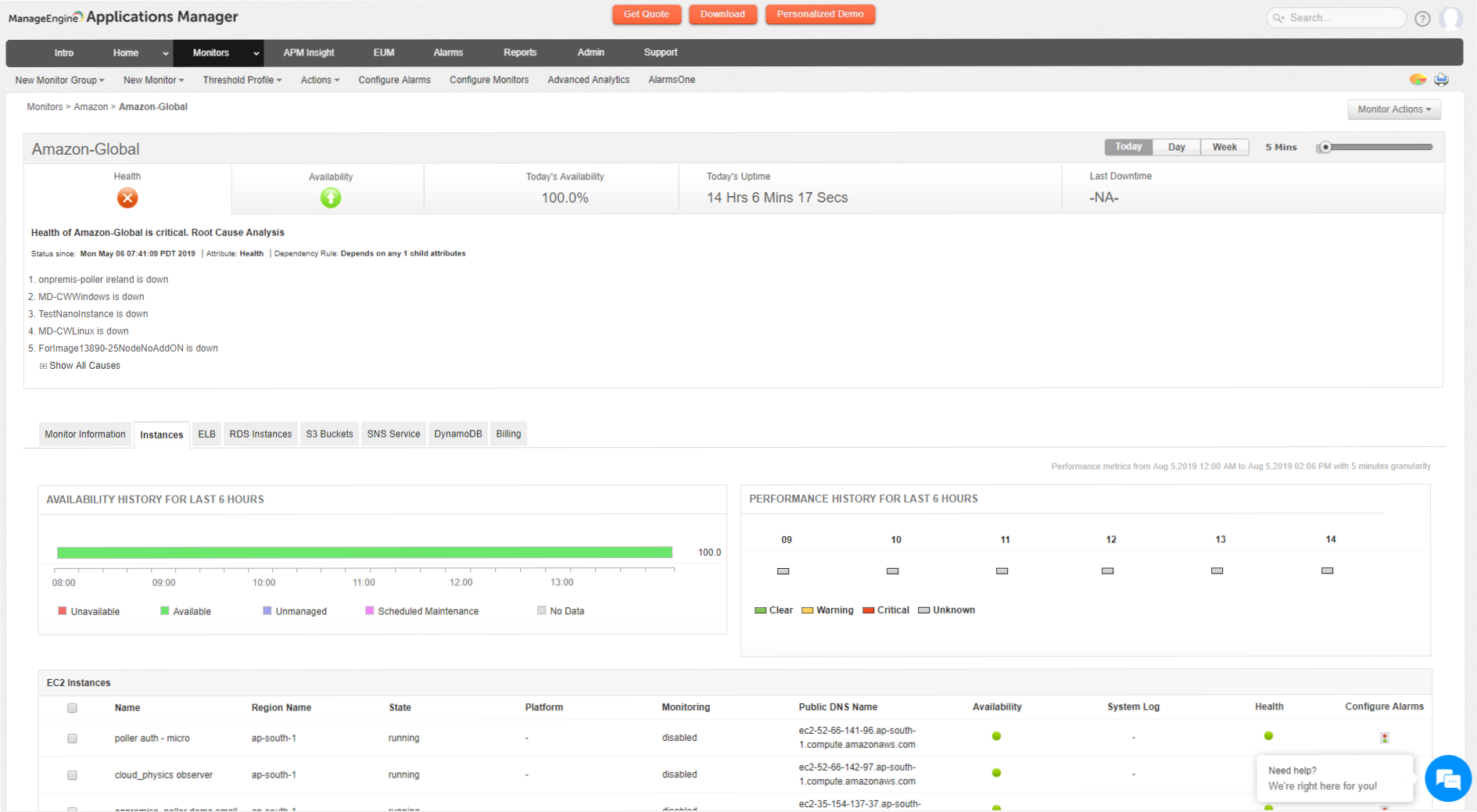Click the Get Quote button
The width and height of the screenshot is (1477, 812).
pos(647,14)
